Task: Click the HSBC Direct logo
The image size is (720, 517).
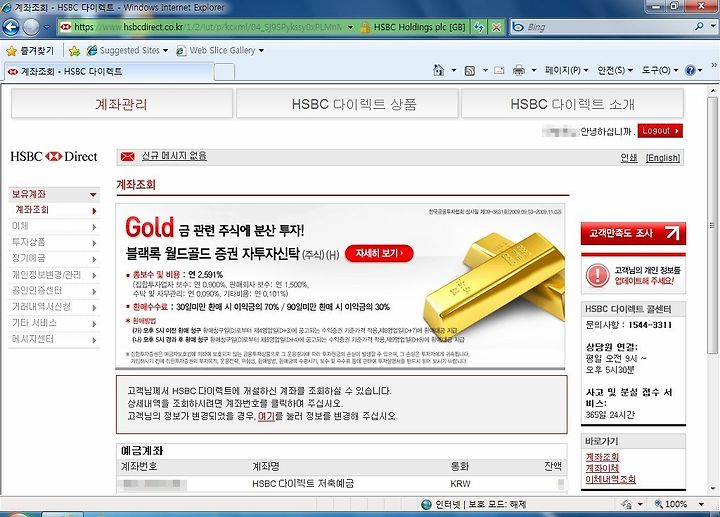Action: coord(54,157)
